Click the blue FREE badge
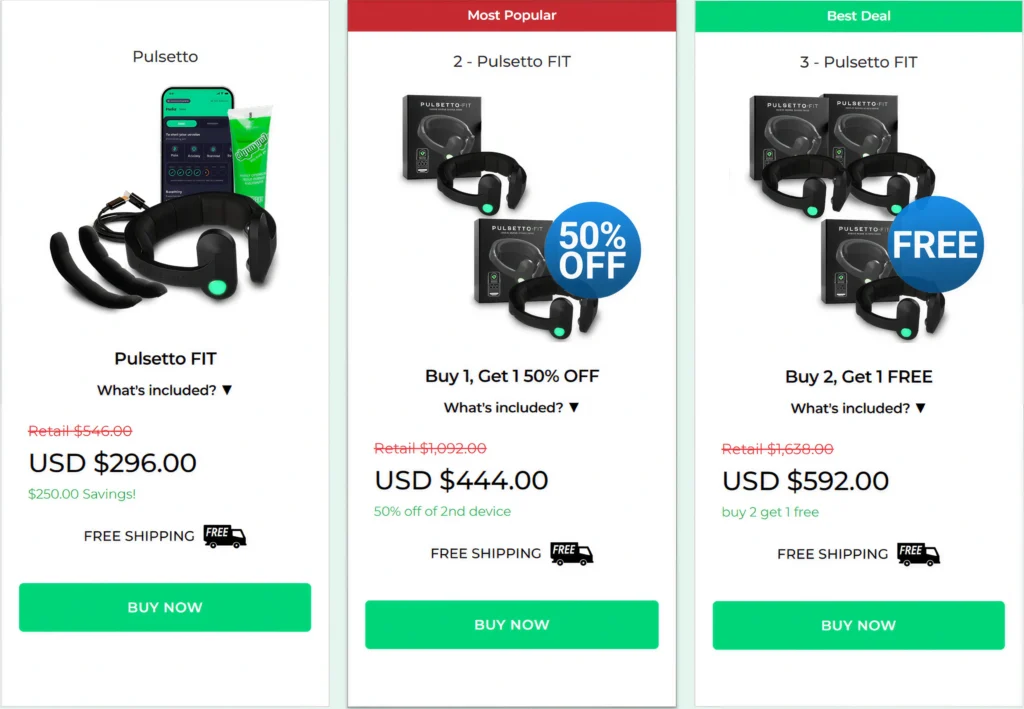 tap(936, 245)
